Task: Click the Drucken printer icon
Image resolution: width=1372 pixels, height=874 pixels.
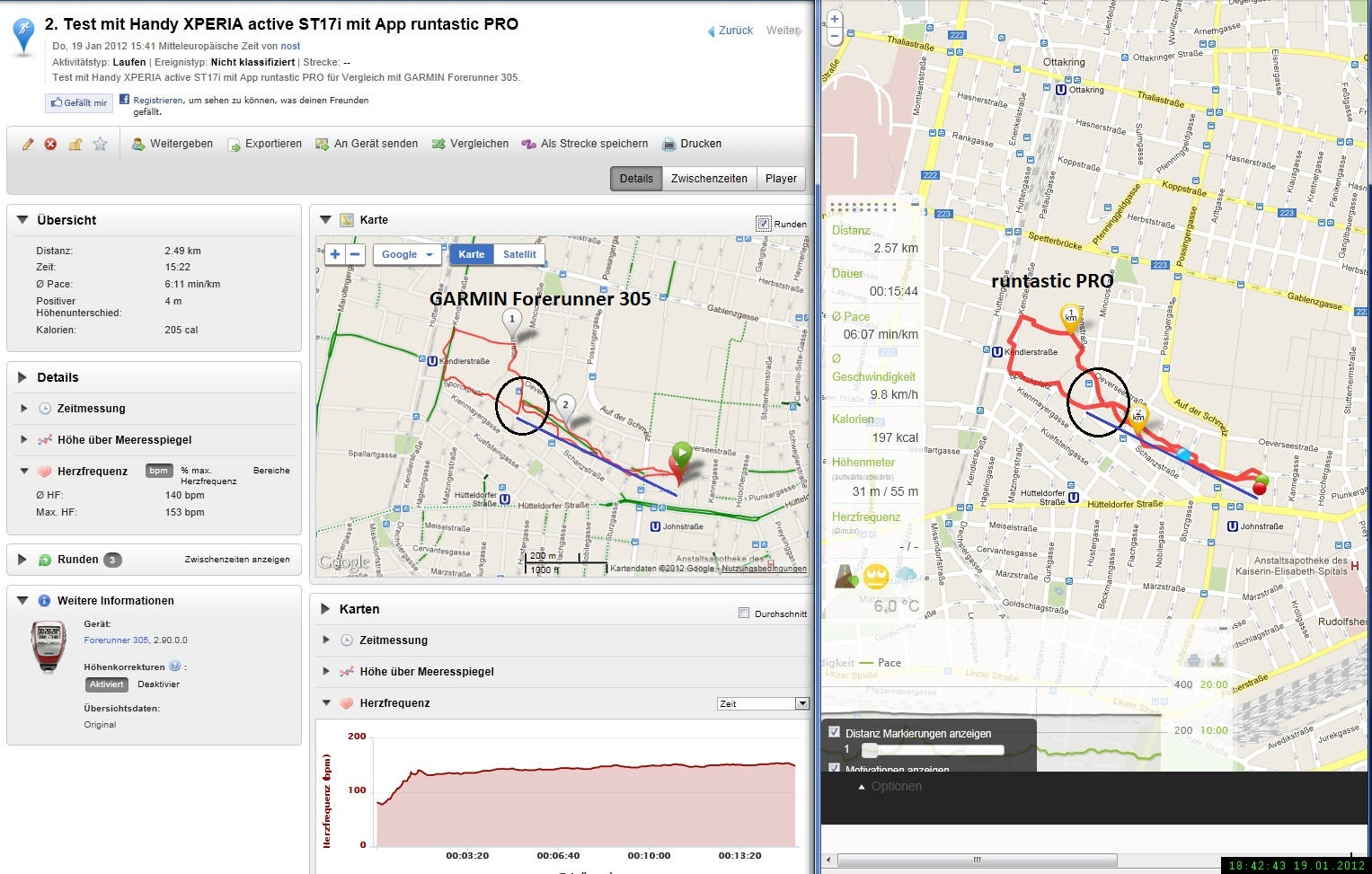Action: pos(668,144)
